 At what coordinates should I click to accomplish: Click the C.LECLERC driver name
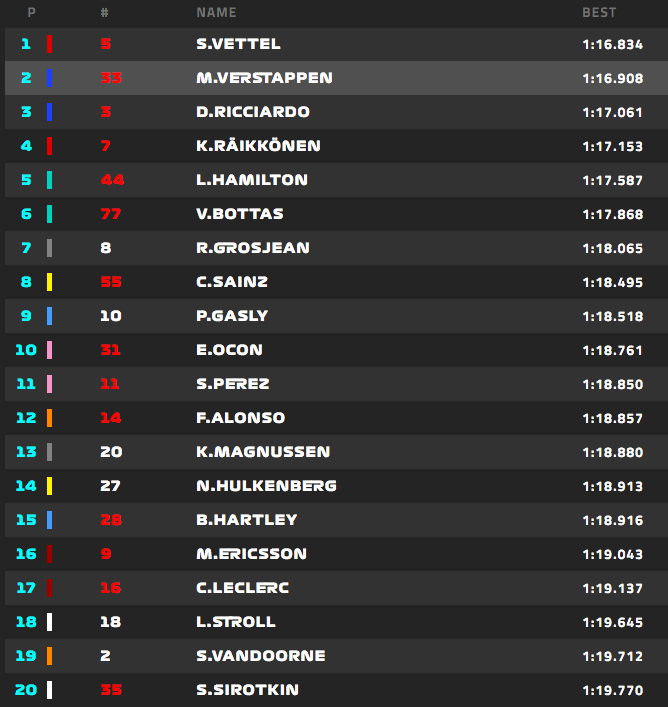242,588
